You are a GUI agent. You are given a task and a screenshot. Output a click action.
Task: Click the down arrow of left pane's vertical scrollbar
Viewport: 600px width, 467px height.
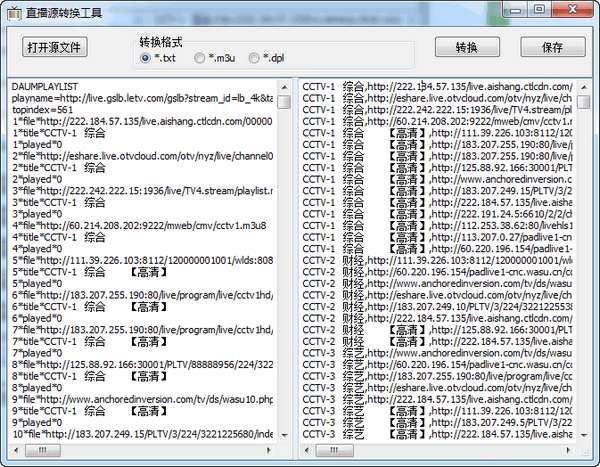(x=285, y=436)
